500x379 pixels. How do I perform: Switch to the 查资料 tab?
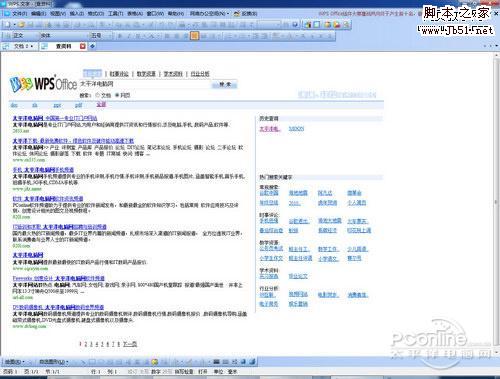tap(63, 46)
